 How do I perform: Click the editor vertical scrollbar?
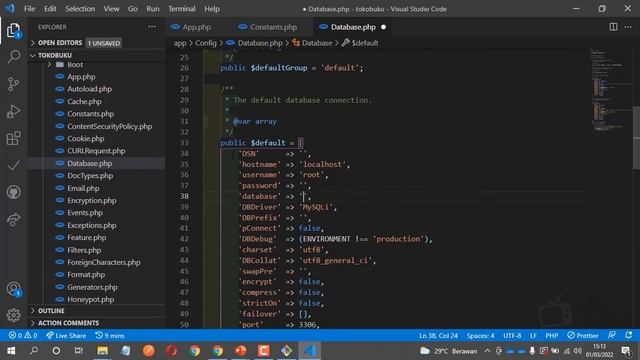636,139
